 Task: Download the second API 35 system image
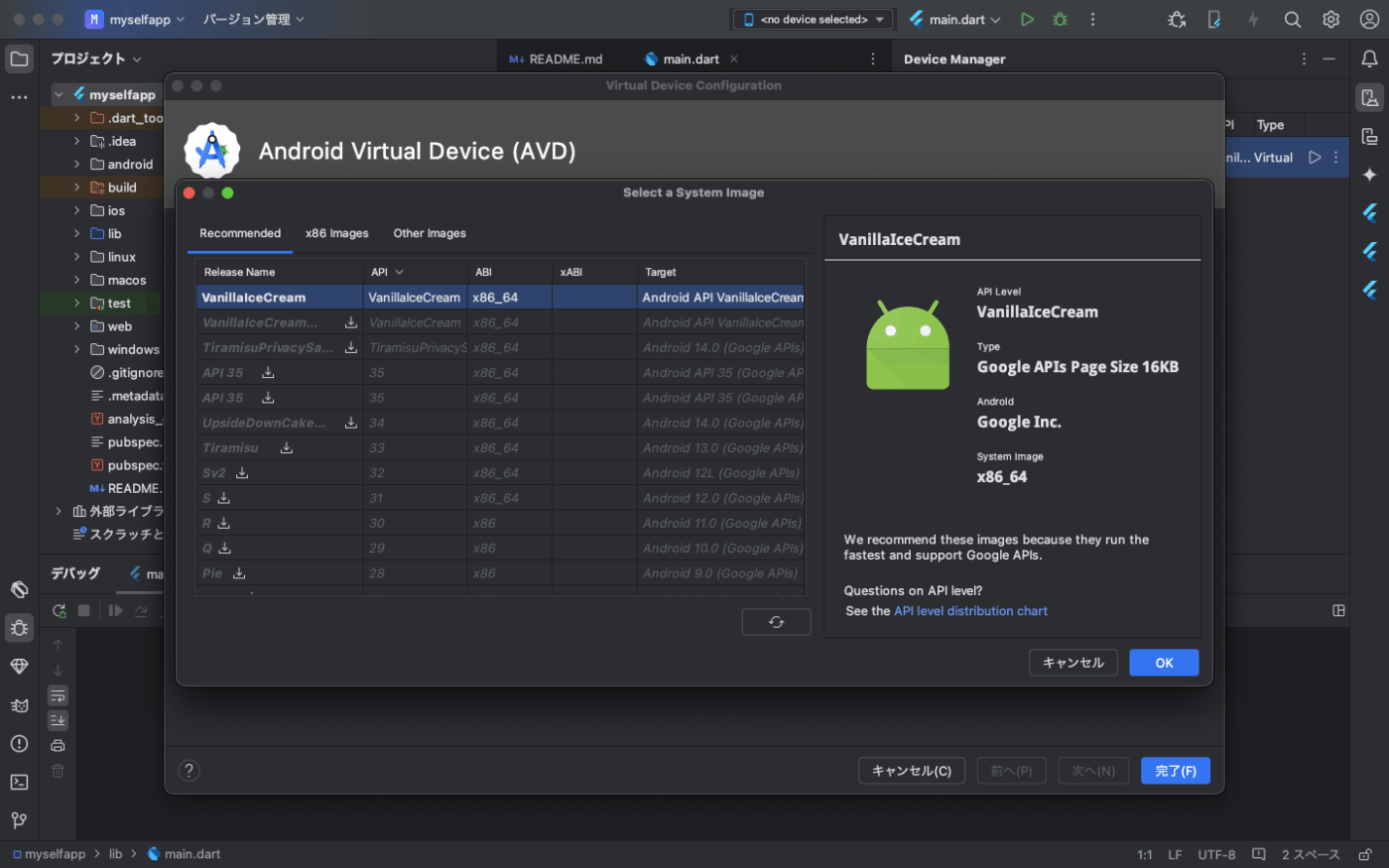pos(268,398)
